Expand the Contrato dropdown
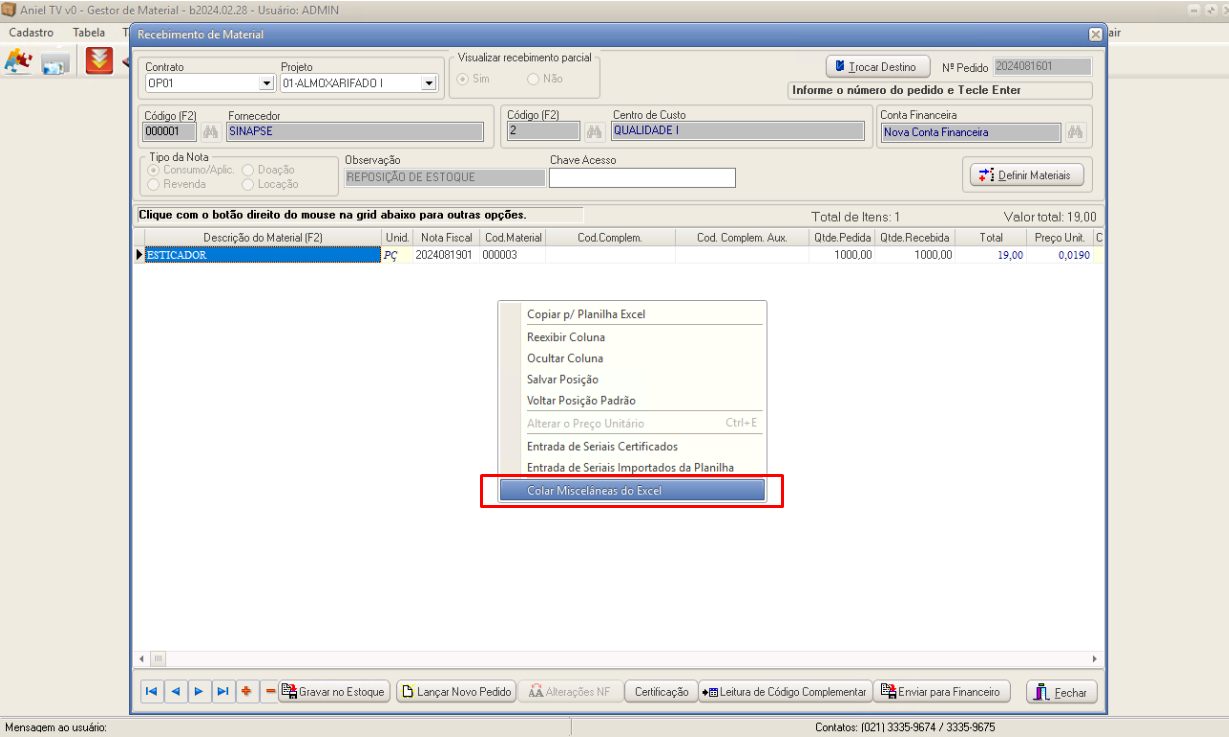 (x=266, y=84)
